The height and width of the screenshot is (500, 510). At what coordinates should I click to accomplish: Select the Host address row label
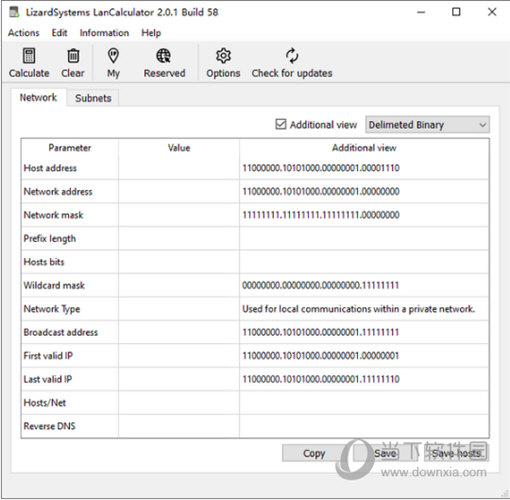(50, 168)
